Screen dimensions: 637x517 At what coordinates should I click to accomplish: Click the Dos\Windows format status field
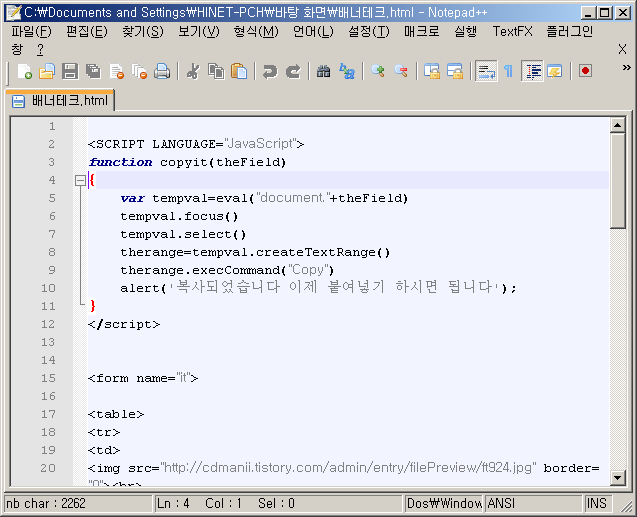click(443, 504)
